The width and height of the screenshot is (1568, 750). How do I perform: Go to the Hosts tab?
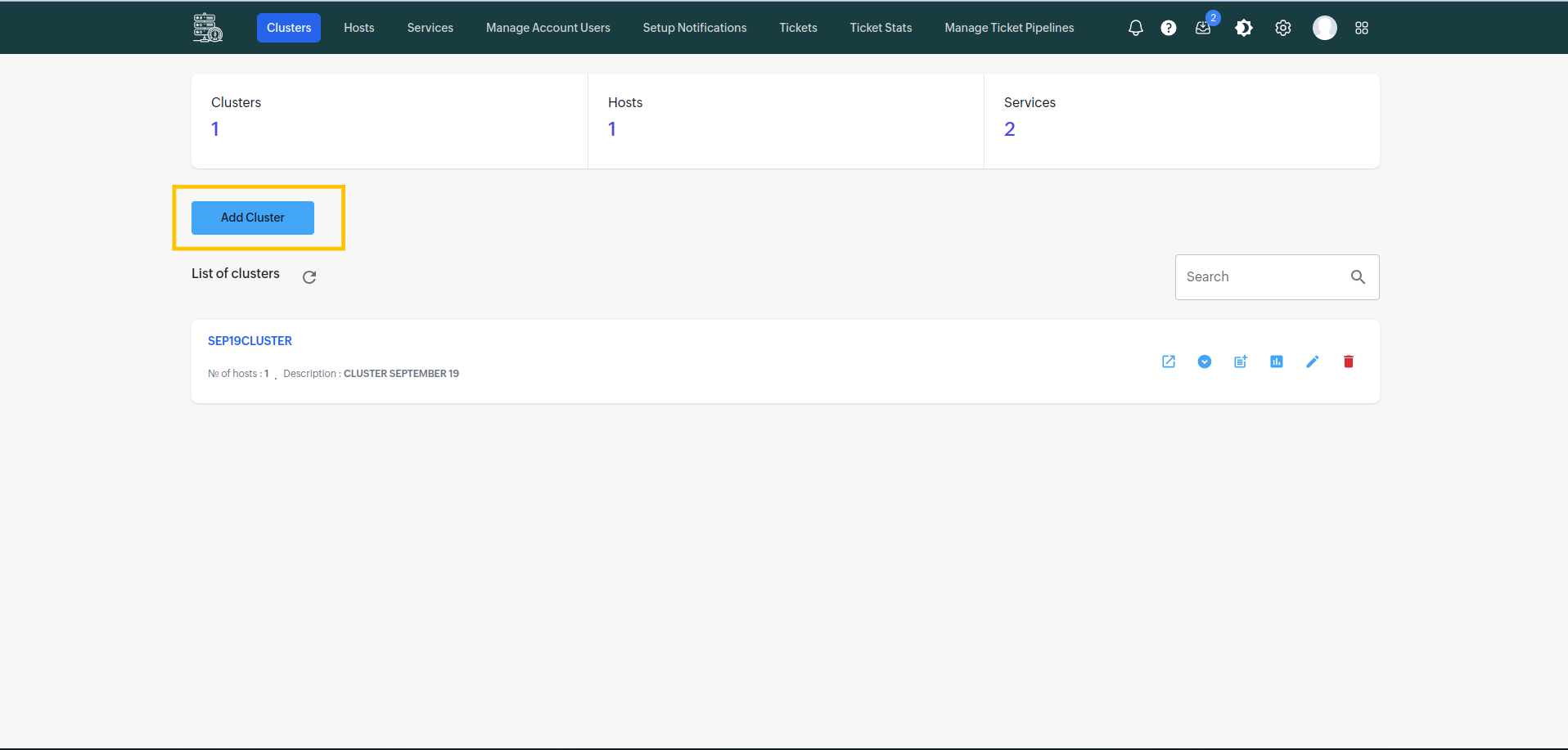[359, 28]
